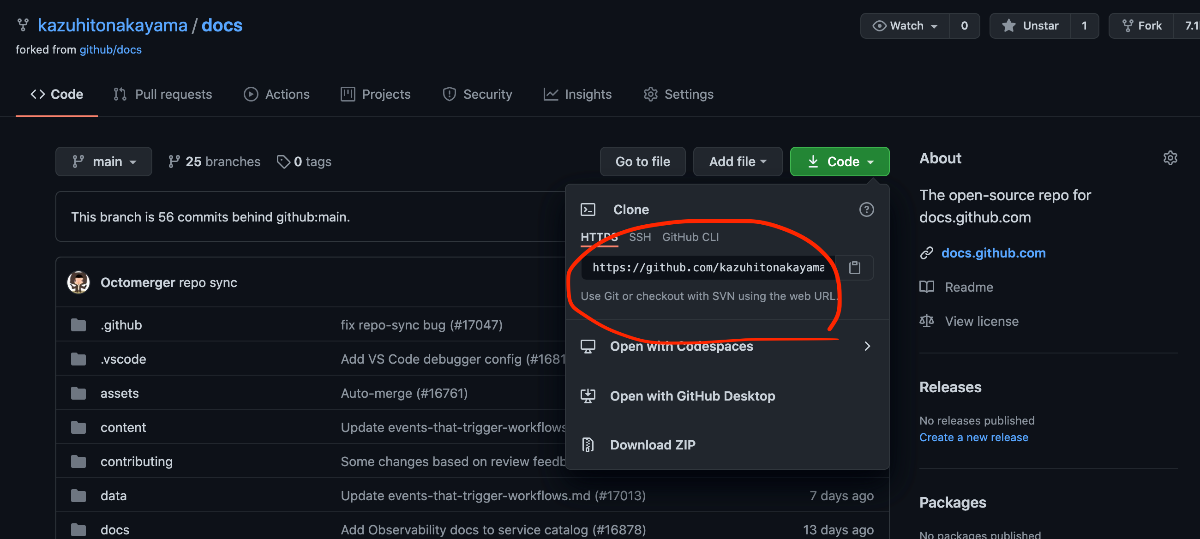Open the Watch dropdown
Image resolution: width=1200 pixels, height=539 pixels.
click(x=905, y=26)
